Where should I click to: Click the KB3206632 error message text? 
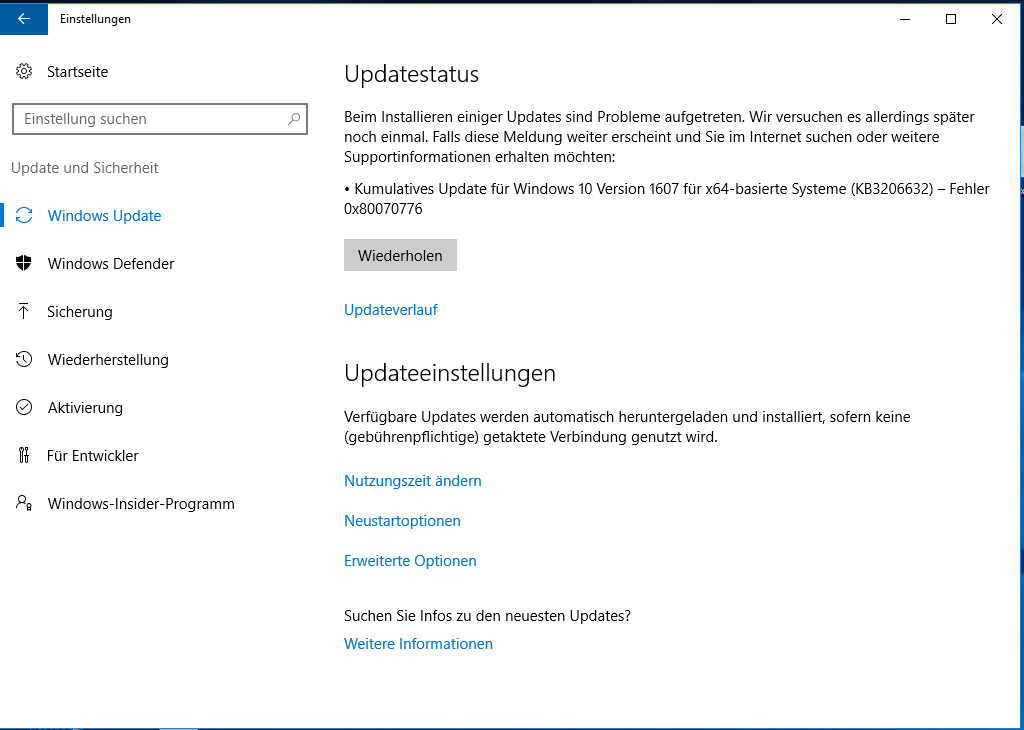pyautogui.click(x=667, y=198)
